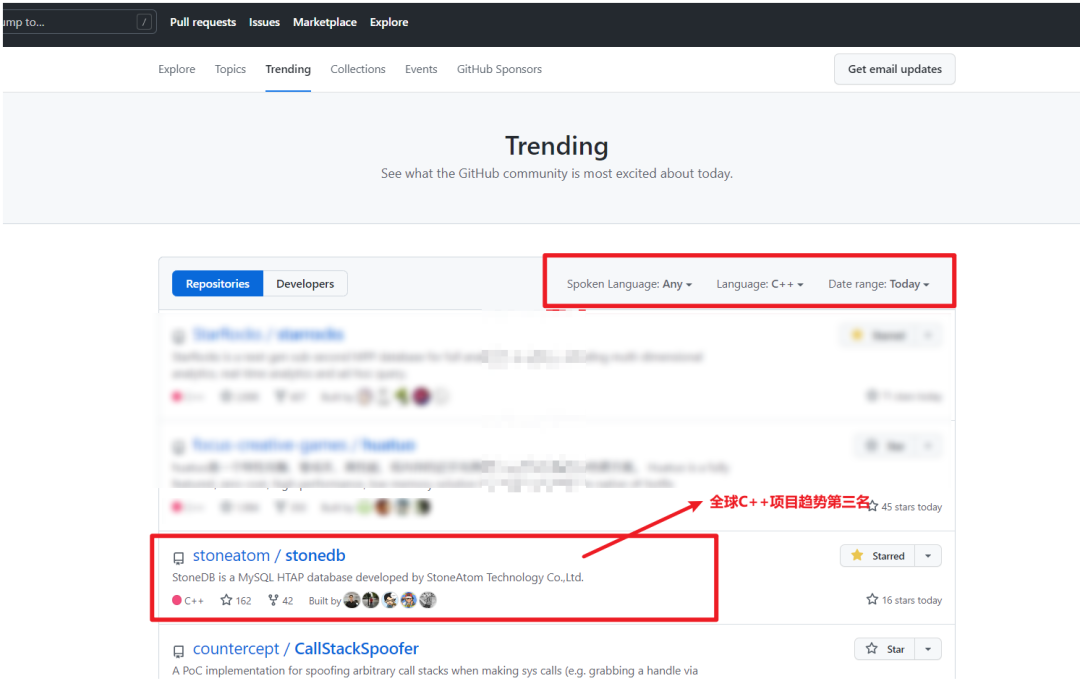This screenshot has height=681, width=1080.
Task: Open the stoneatom owner link
Action: point(231,556)
